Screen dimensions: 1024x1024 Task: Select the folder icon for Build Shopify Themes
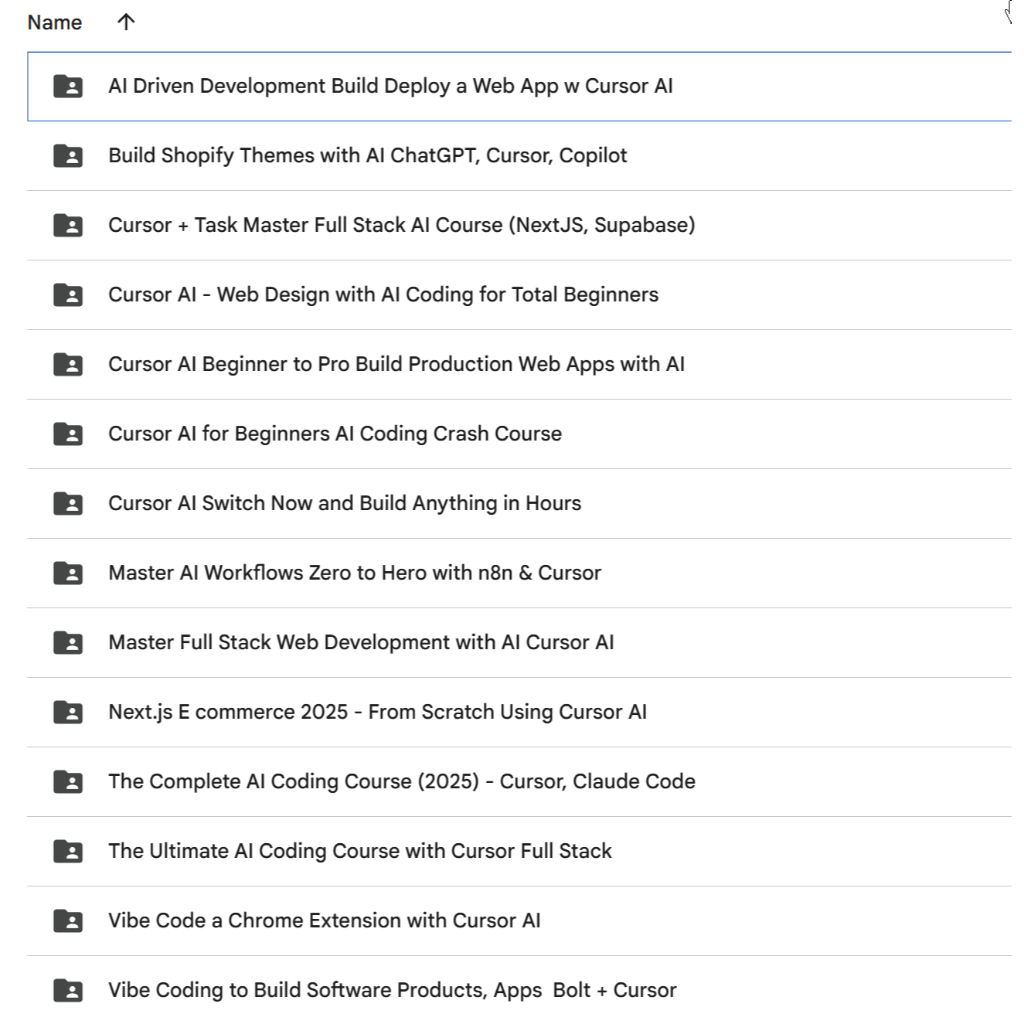67,155
